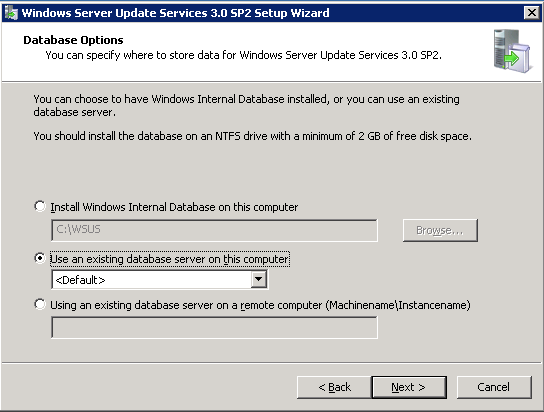Viewport: 544px width, 412px height.
Task: Click the Database Options heading
Action: pyautogui.click(x=73, y=40)
